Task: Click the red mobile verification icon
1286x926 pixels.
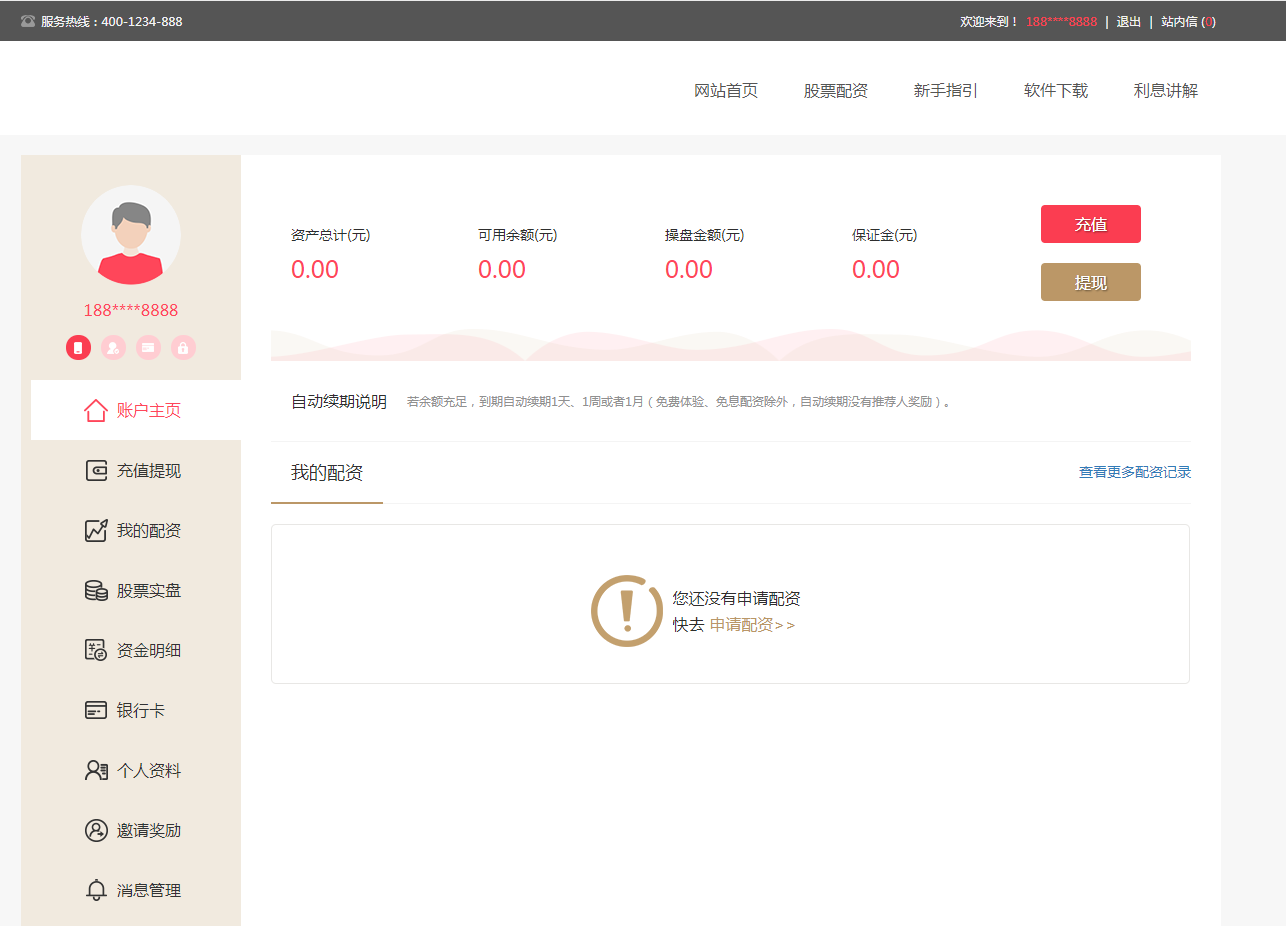Action: click(78, 347)
